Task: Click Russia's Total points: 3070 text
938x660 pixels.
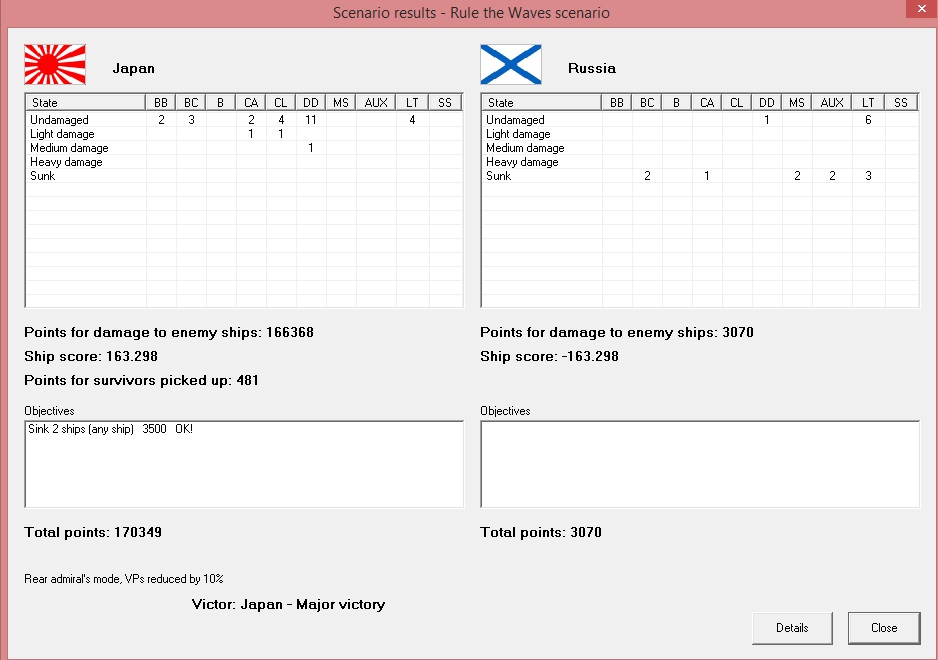Action: pyautogui.click(x=541, y=533)
